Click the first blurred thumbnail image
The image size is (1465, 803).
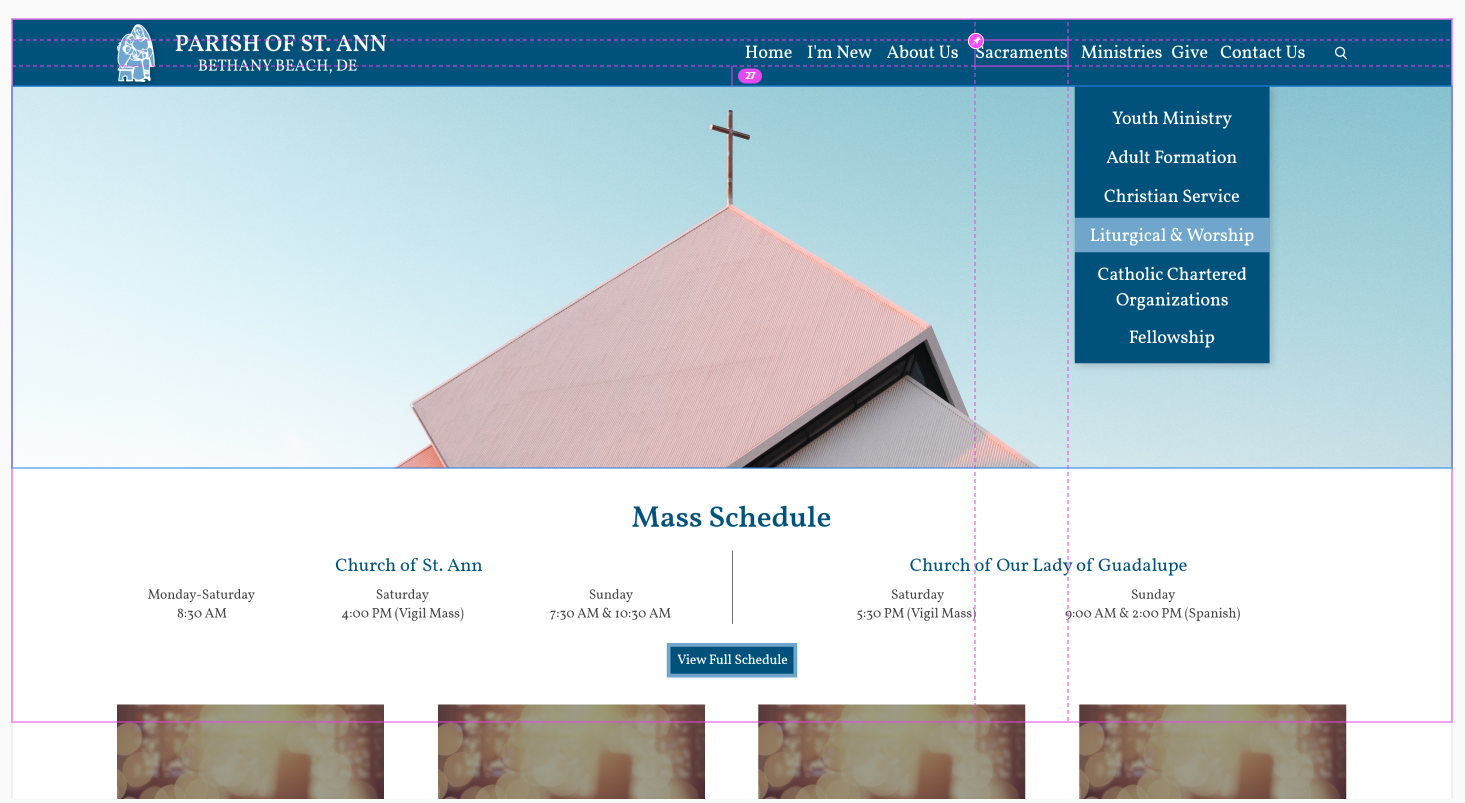[x=250, y=751]
